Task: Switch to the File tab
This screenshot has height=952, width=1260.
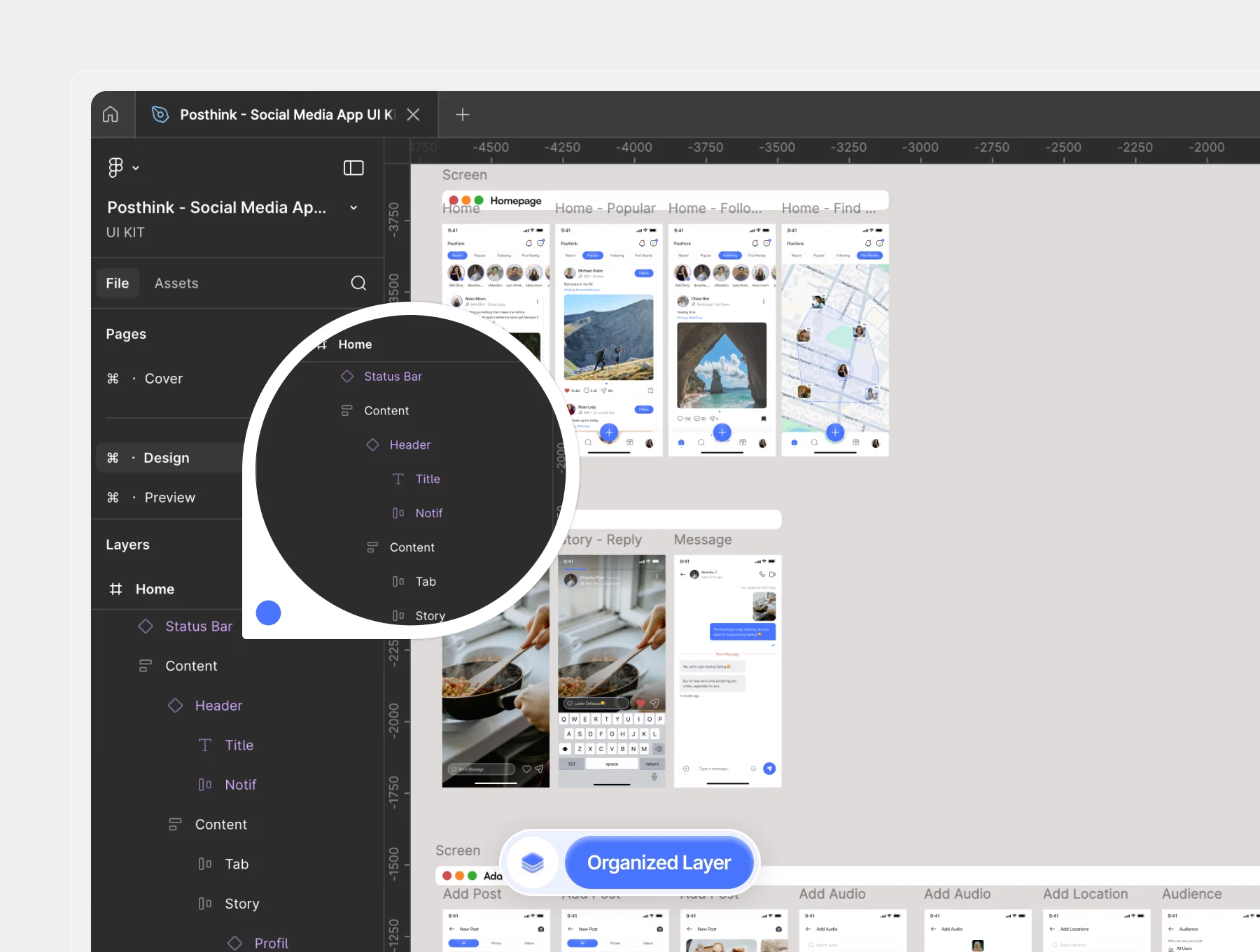Action: [x=118, y=283]
